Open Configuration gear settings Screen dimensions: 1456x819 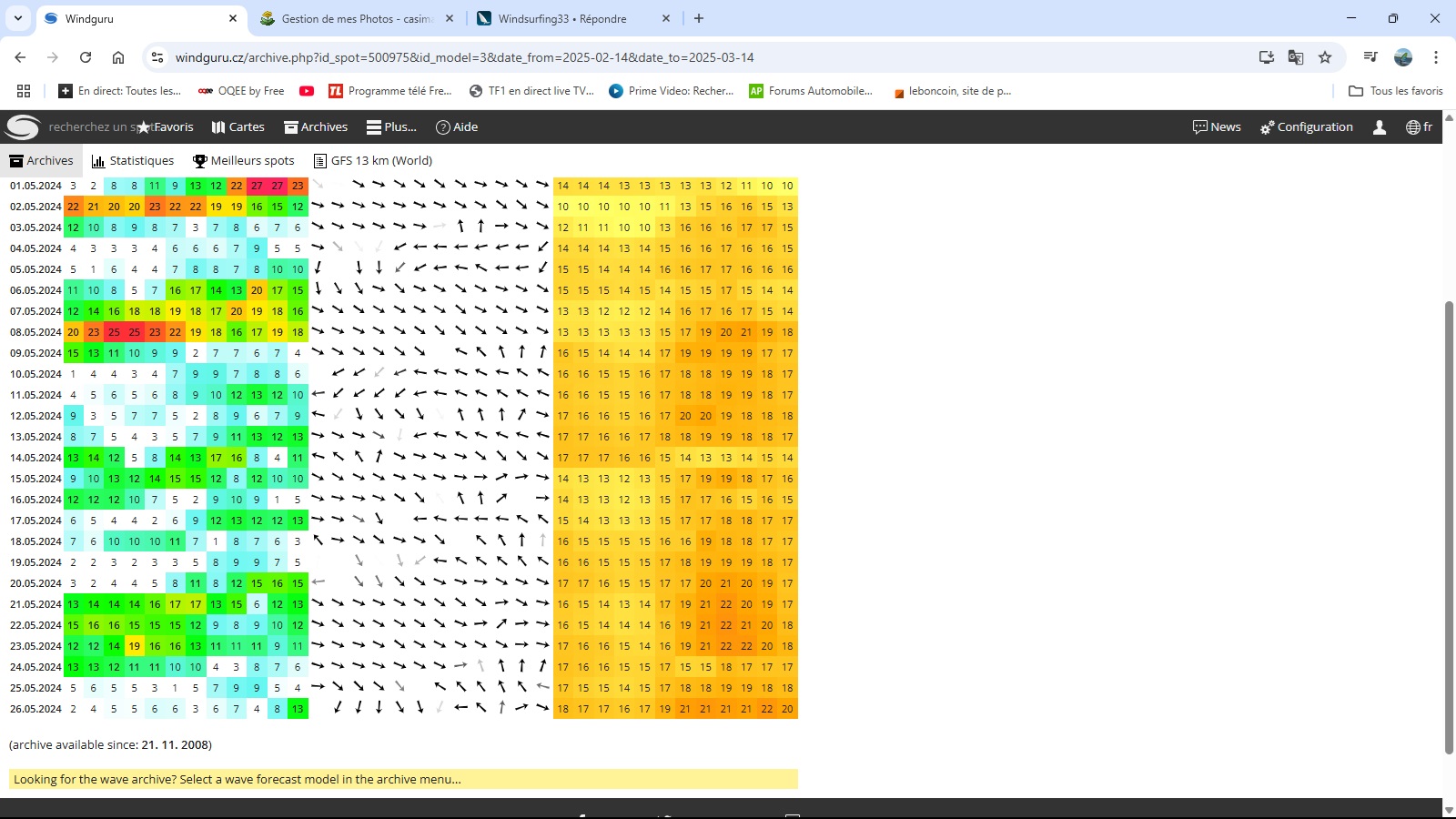click(1306, 127)
